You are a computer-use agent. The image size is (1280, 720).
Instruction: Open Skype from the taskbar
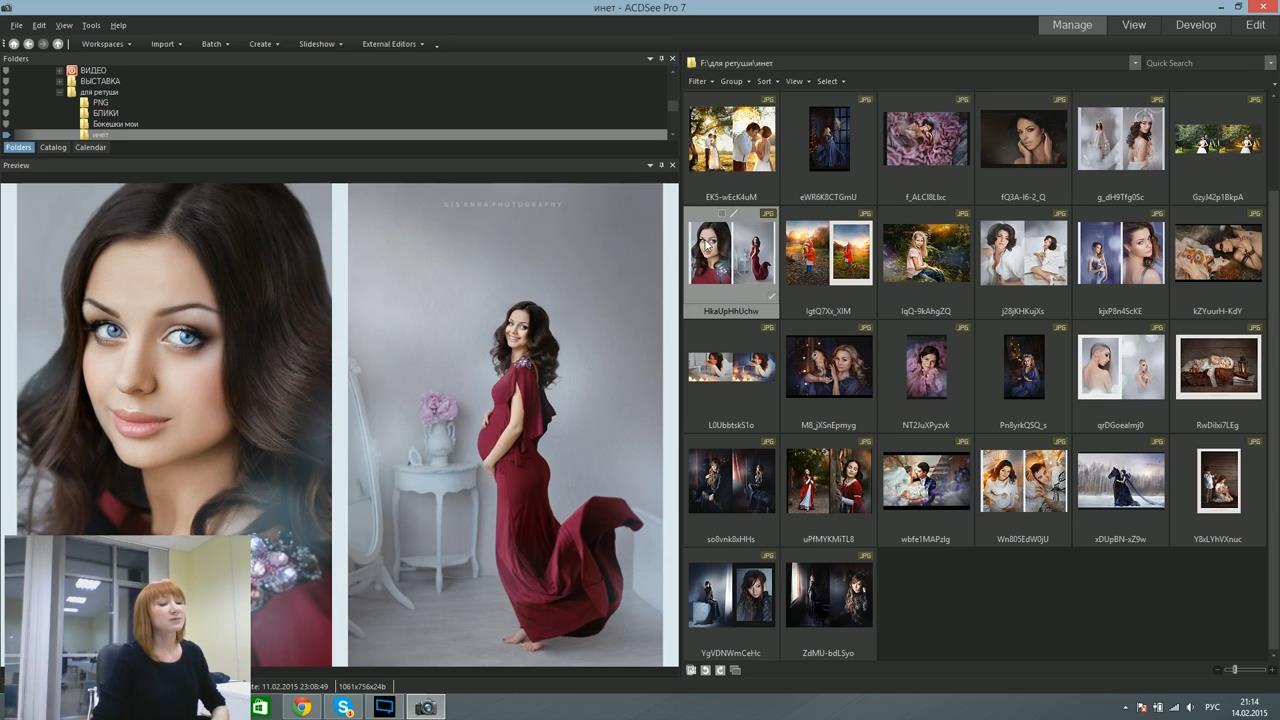coord(344,707)
